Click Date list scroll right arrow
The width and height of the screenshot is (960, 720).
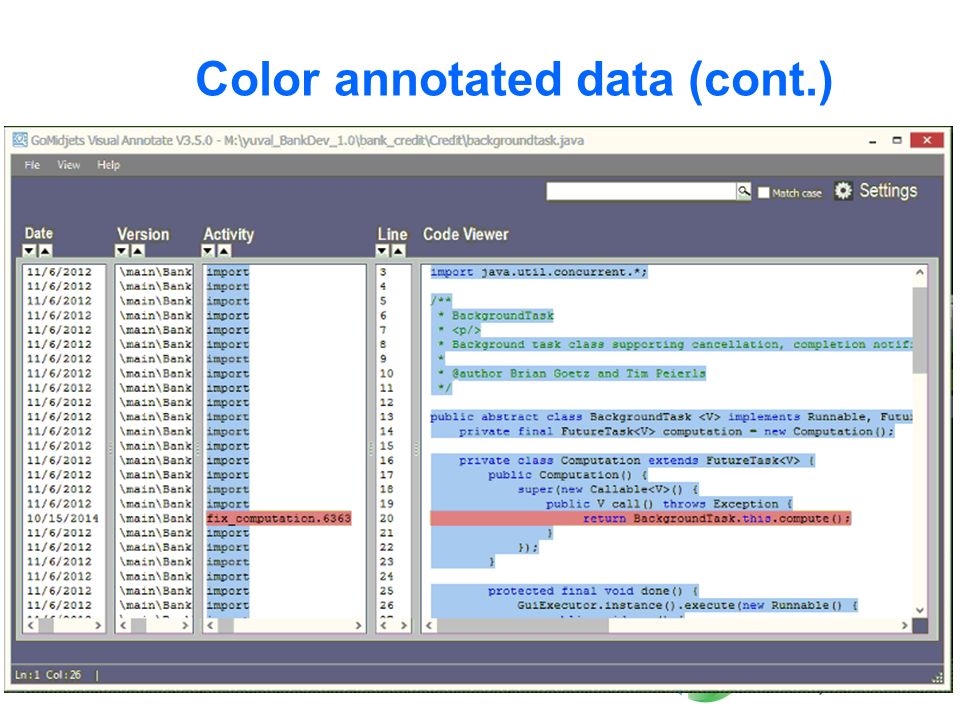[98, 625]
